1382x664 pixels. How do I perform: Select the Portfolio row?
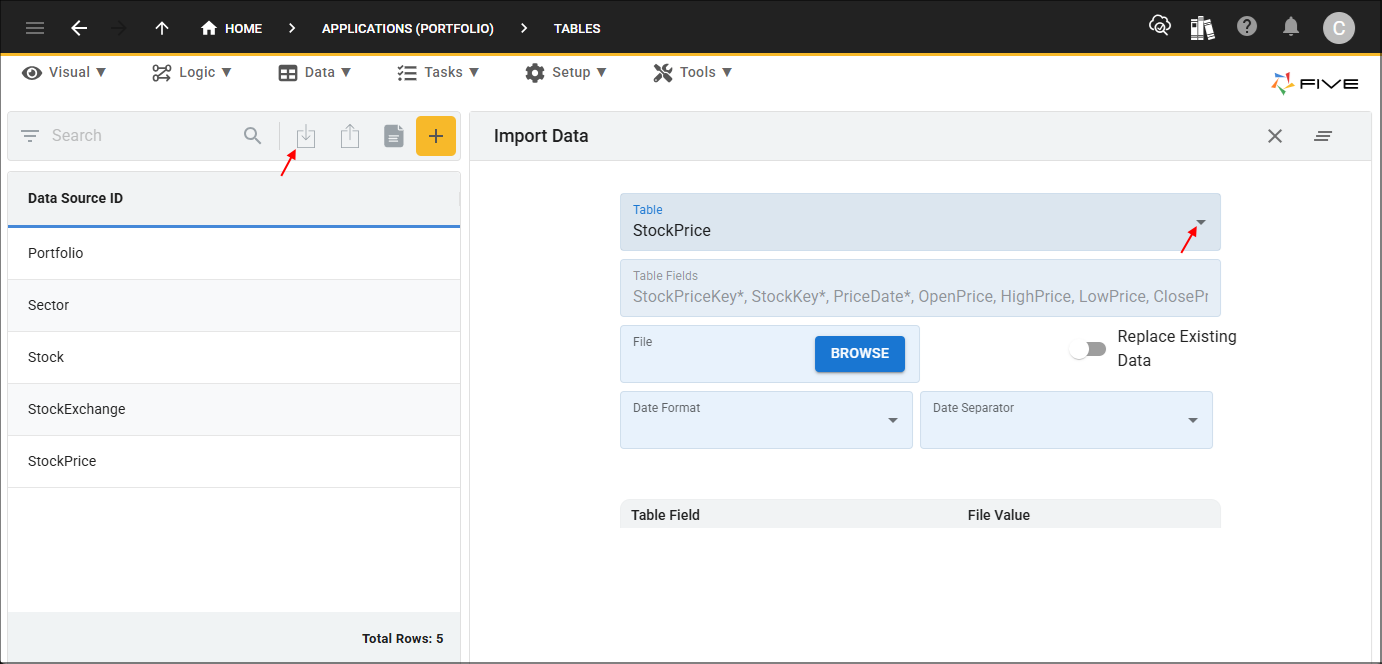(234, 253)
